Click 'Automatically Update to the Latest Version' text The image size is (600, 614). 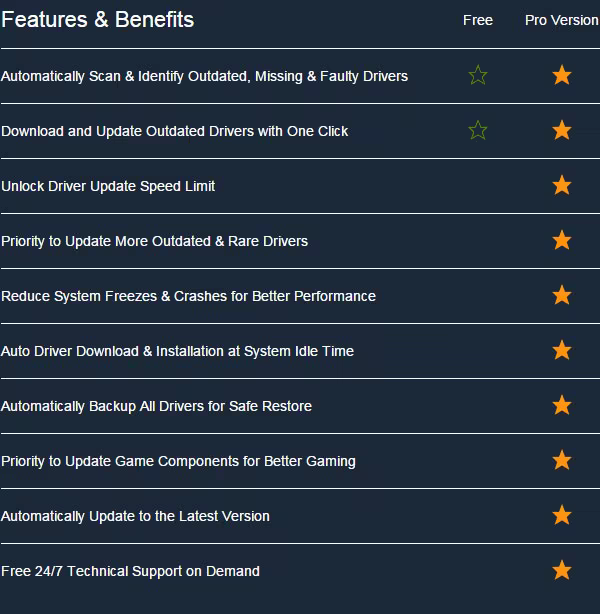click(x=135, y=516)
